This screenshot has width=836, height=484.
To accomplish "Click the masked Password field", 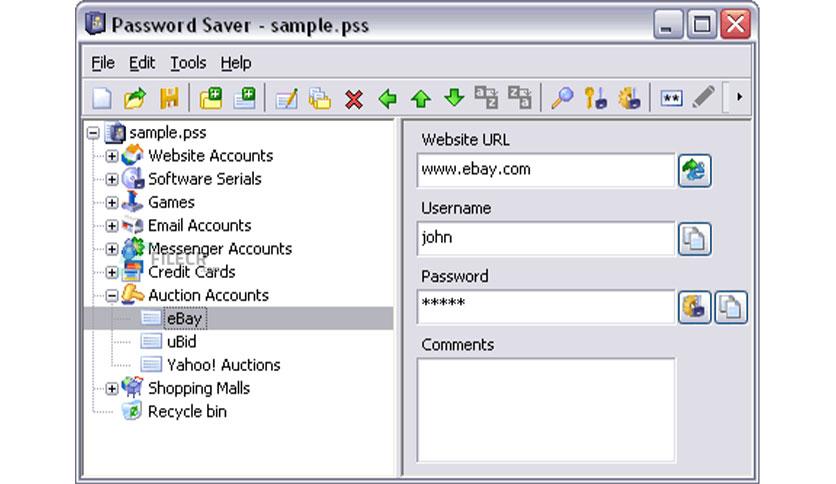I will coord(546,307).
